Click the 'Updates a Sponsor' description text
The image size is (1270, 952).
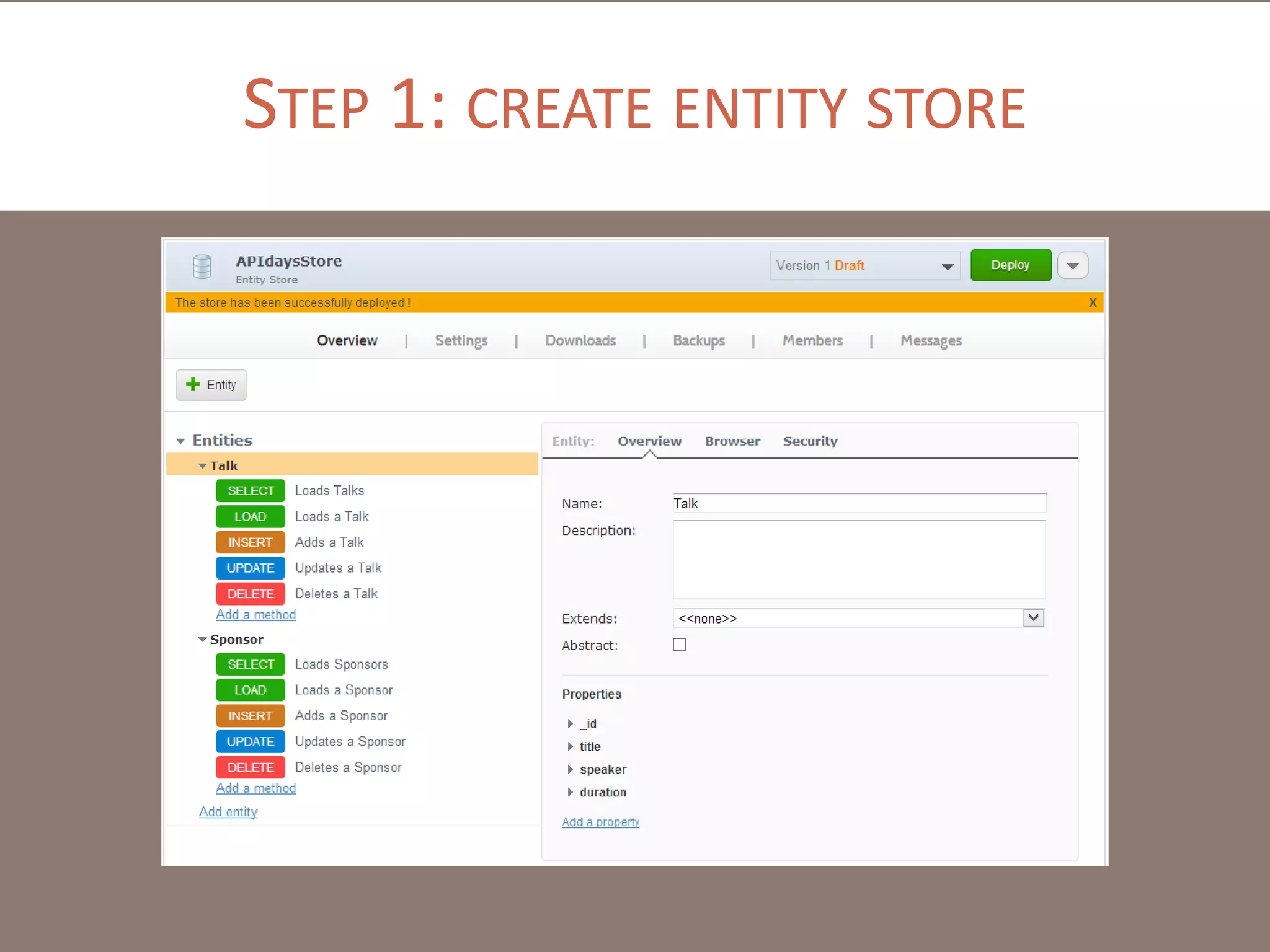tap(350, 742)
